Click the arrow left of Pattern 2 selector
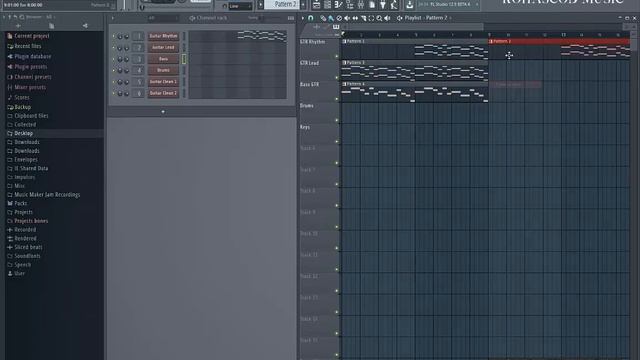Image resolution: width=640 pixels, height=360 pixels. point(260,5)
